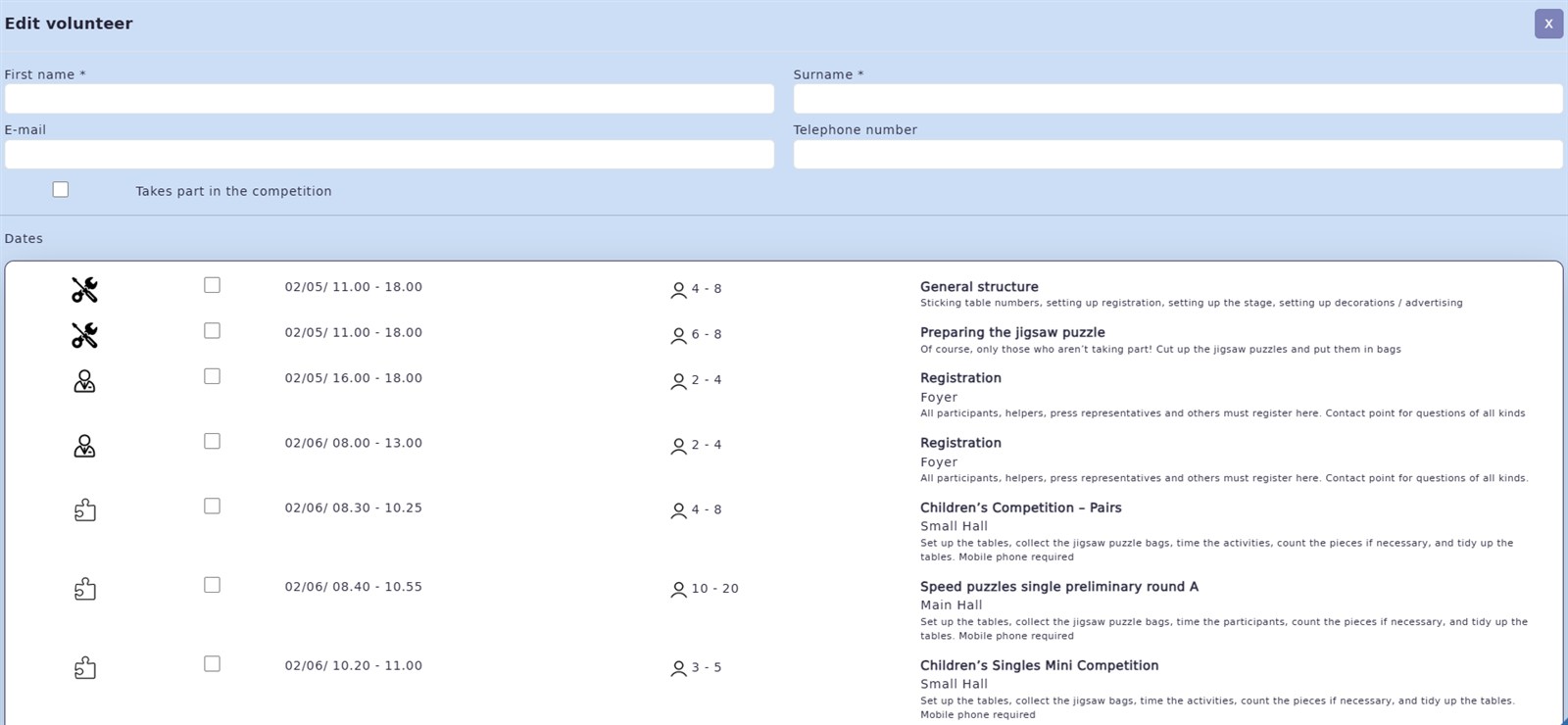The height and width of the screenshot is (725, 1568).
Task: Select the E-mail text box
Action: (x=389, y=155)
